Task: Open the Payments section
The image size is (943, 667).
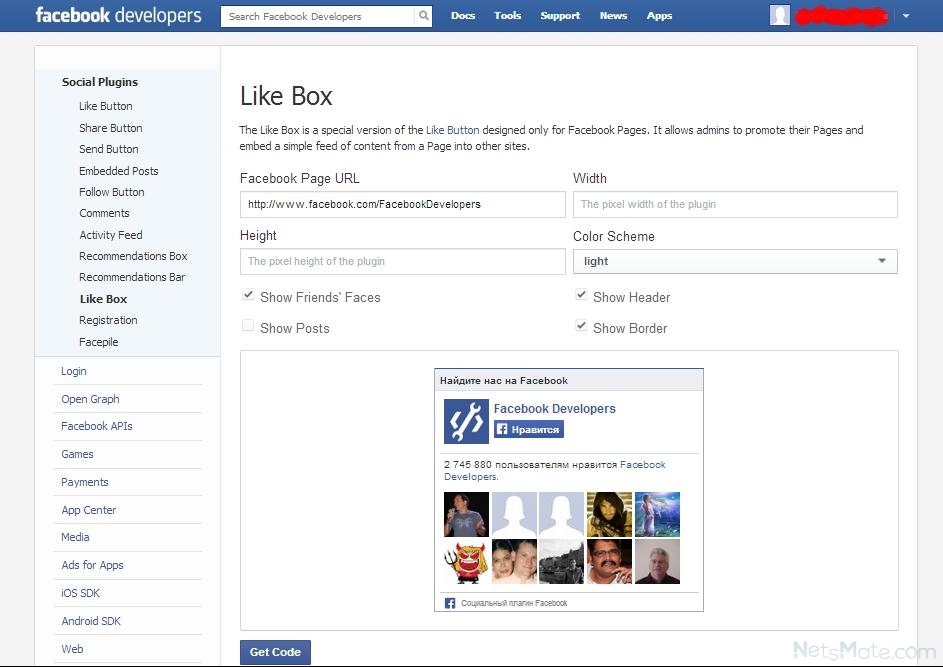Action: pos(85,482)
